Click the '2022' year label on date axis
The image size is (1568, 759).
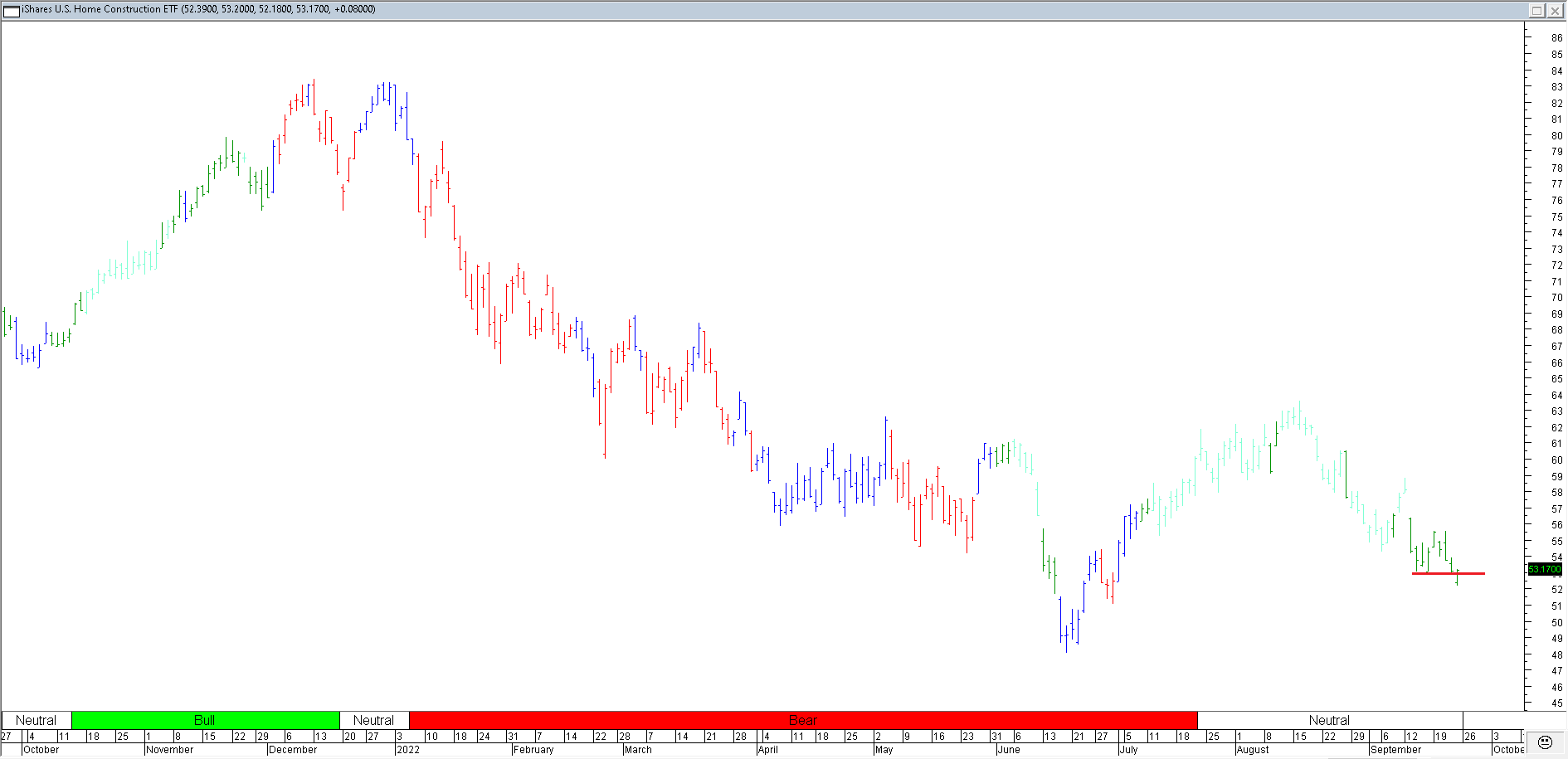tap(408, 750)
